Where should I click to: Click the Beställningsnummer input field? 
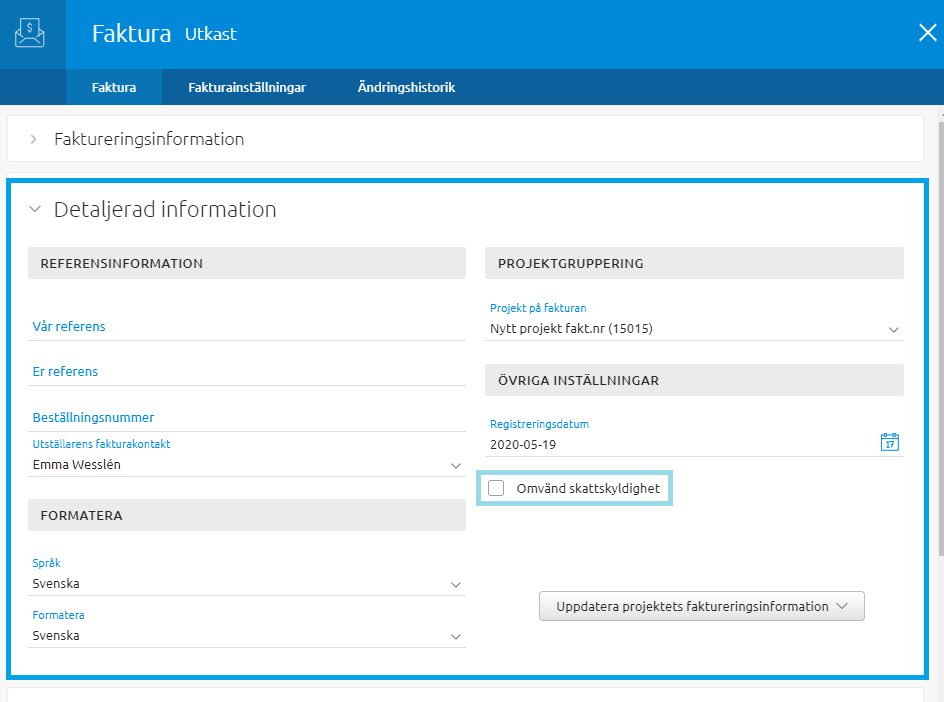pos(246,417)
